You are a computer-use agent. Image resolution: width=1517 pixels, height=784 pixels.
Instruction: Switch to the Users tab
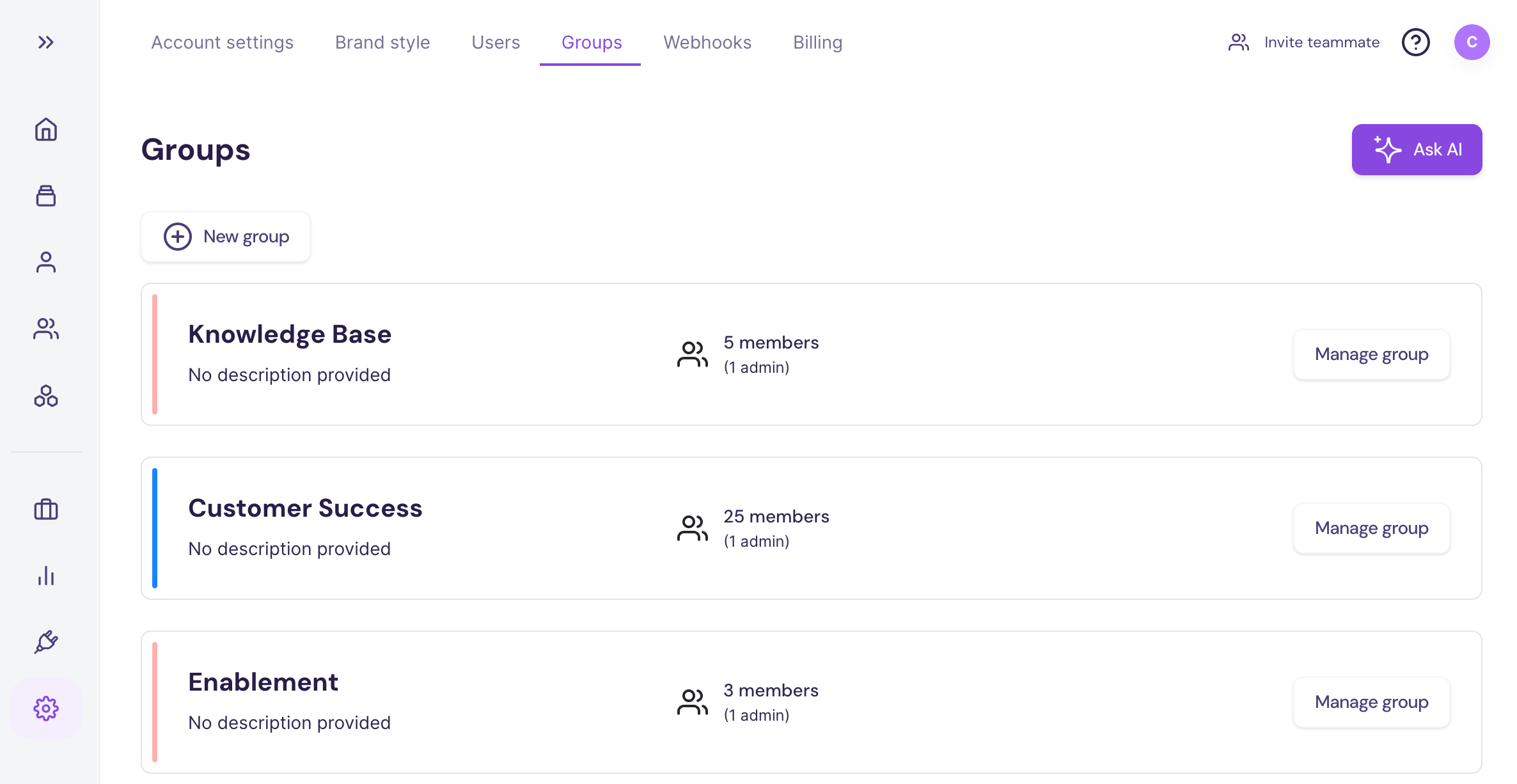click(x=496, y=42)
